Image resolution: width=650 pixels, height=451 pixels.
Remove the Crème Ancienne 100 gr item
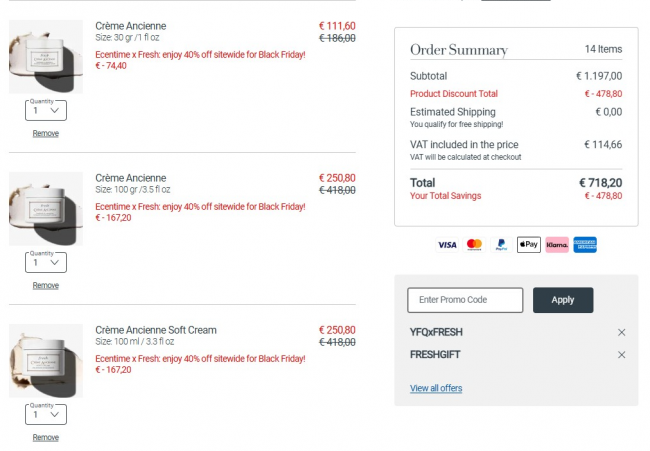[45, 285]
